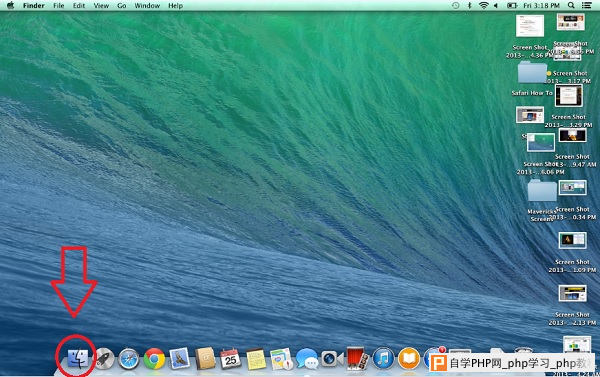
Task: Open Wi-Fi status menu
Action: [x=484, y=5]
